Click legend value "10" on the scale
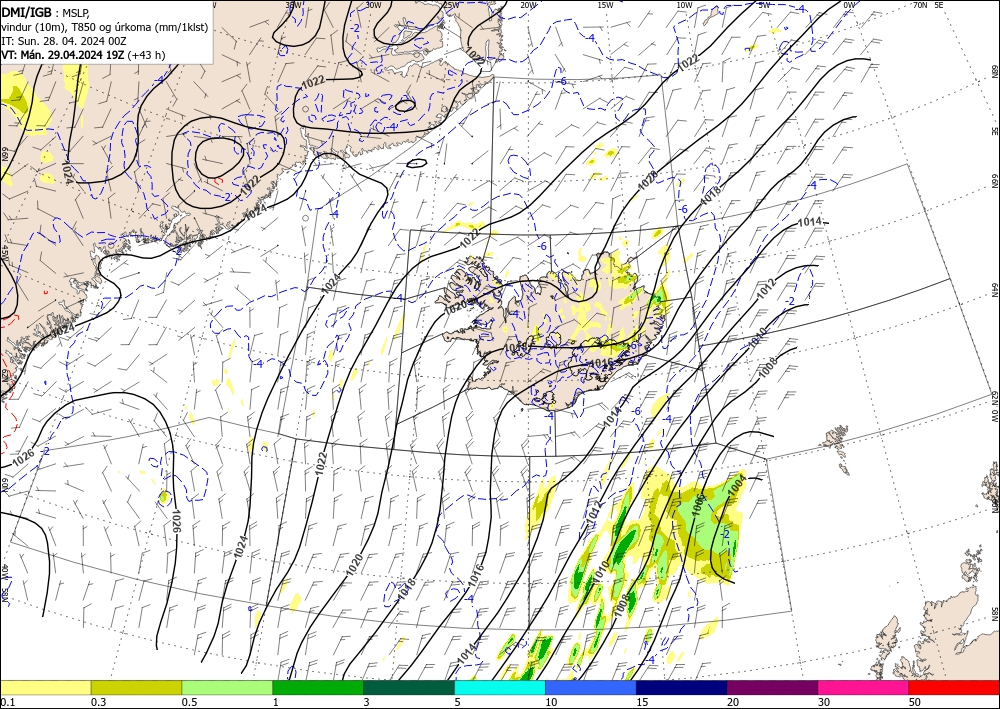The height and width of the screenshot is (709, 1000). tap(551, 702)
